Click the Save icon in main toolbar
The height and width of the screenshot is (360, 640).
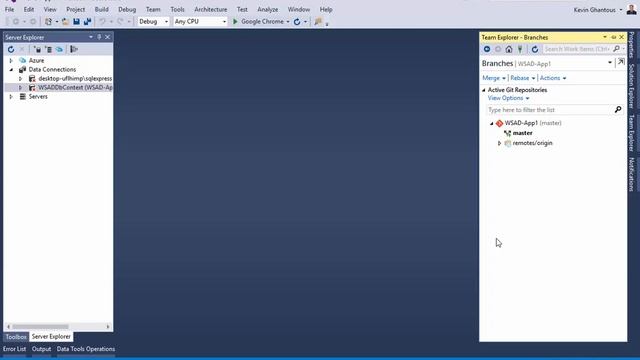pyautogui.click(x=76, y=22)
